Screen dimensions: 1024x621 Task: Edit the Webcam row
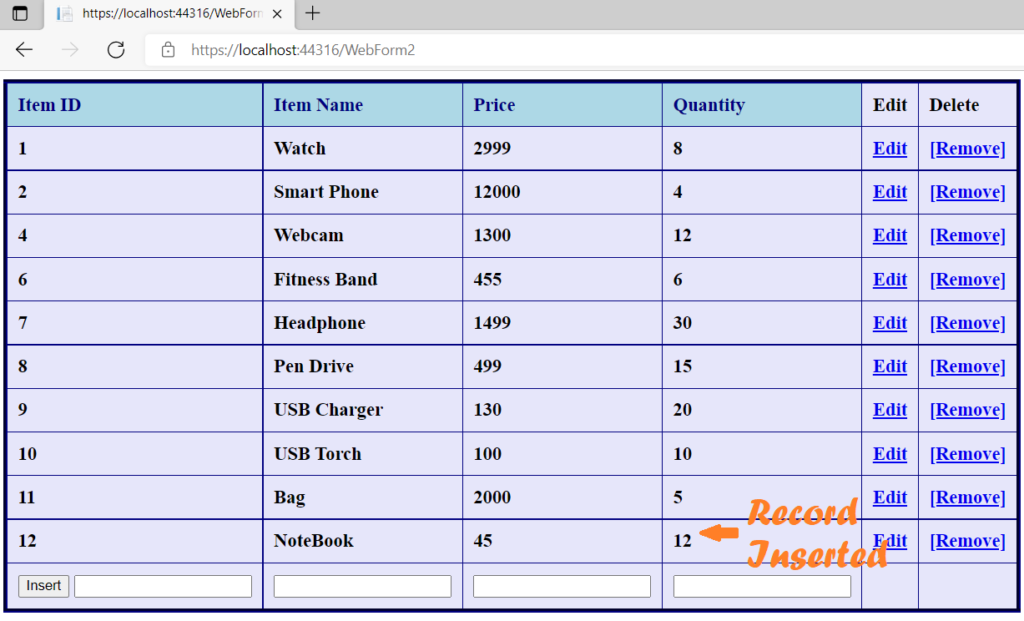[x=889, y=236]
